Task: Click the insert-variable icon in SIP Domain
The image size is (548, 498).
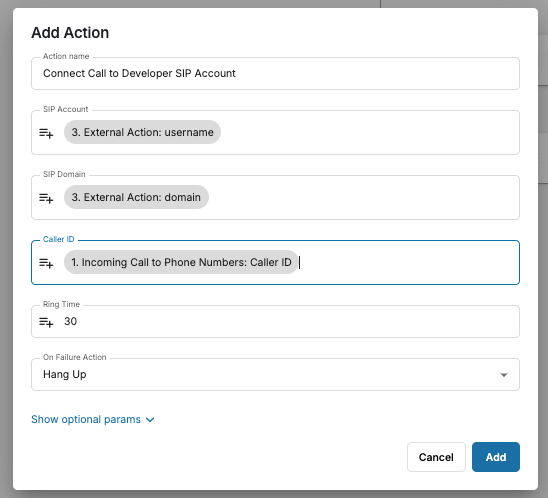Action: coord(46,198)
